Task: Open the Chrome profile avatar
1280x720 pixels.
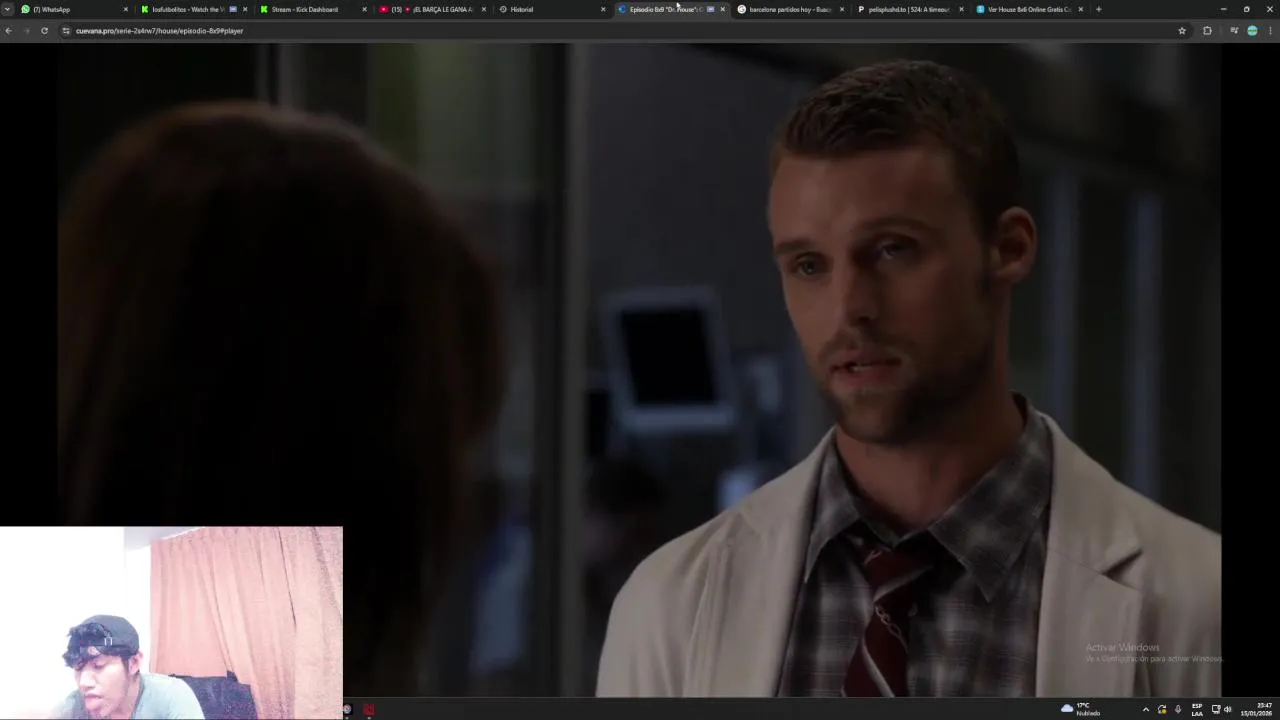Action: pos(1252,31)
